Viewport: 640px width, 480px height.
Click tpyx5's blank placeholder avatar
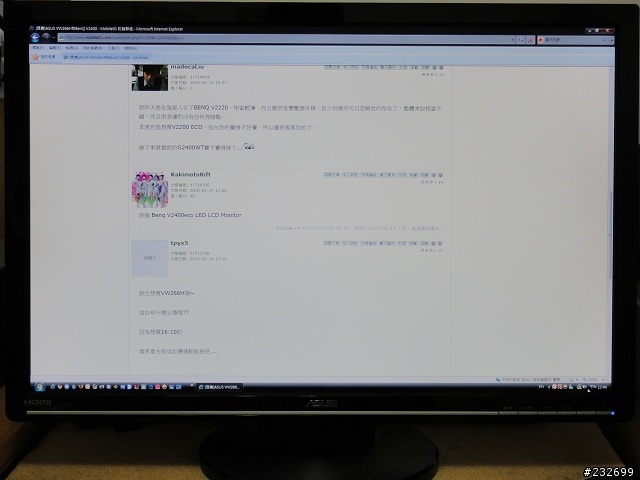click(x=150, y=258)
